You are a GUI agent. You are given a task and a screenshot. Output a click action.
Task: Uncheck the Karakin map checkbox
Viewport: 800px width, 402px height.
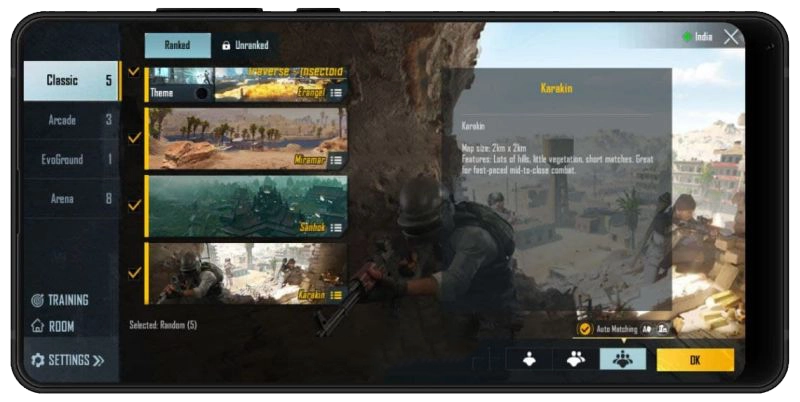coord(134,272)
